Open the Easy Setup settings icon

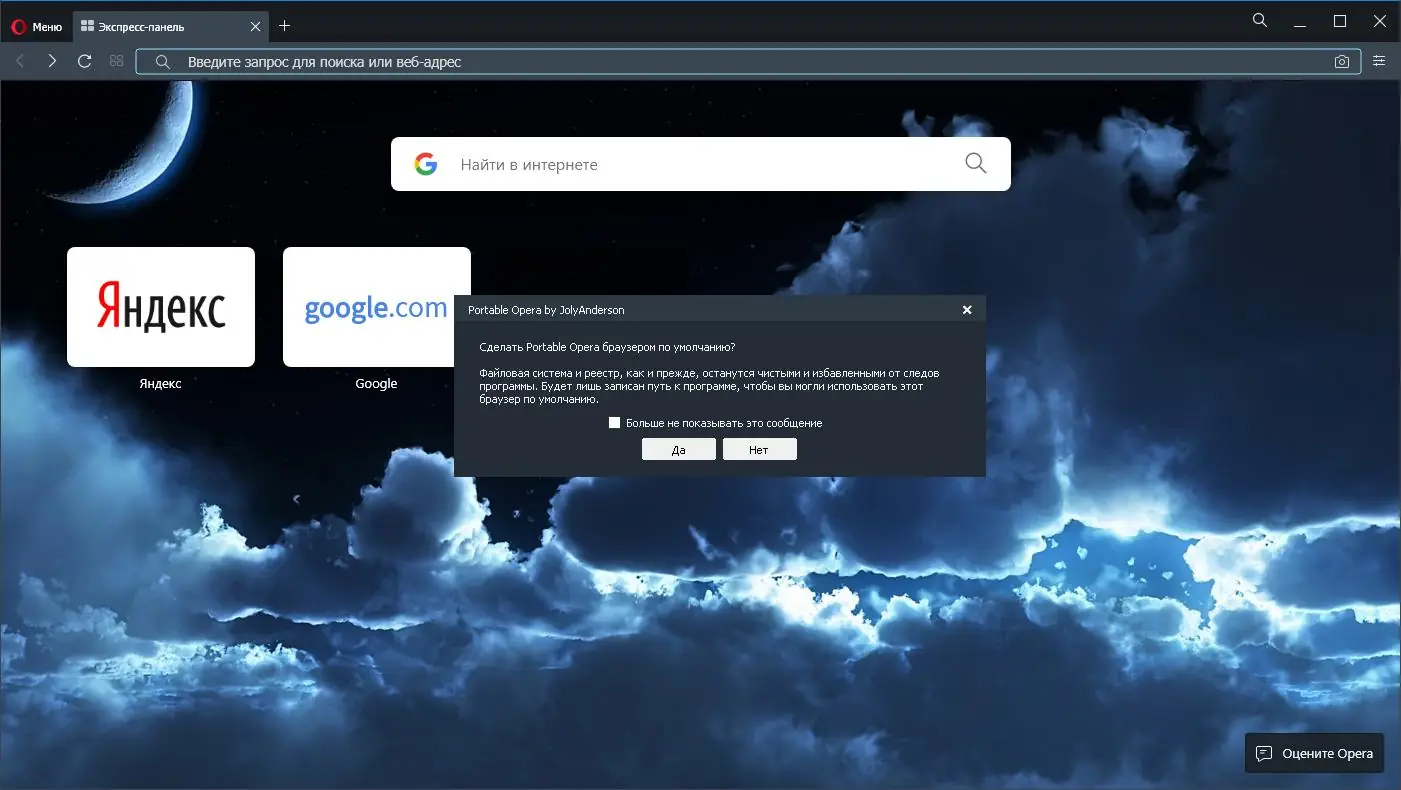[1379, 61]
